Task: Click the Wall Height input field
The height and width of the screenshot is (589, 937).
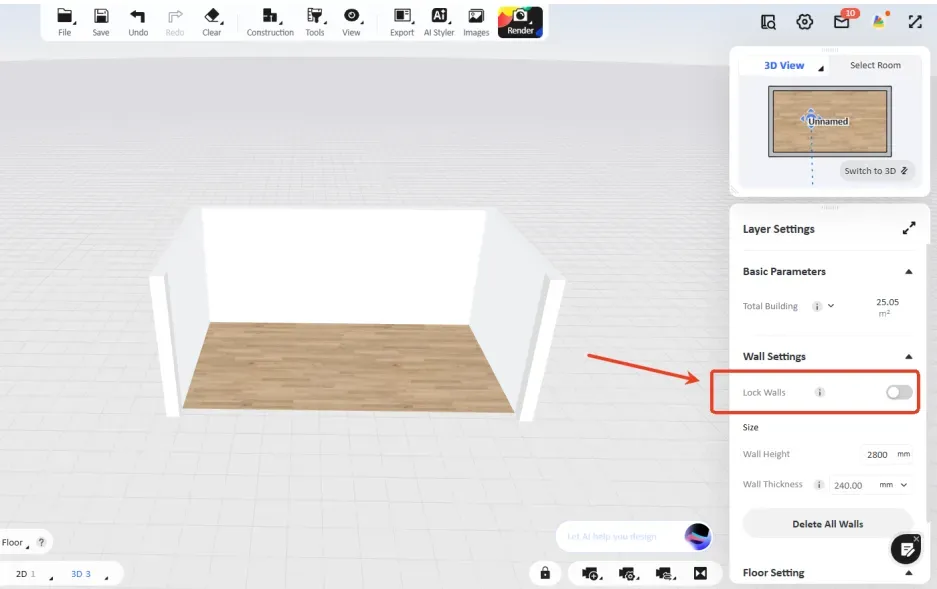Action: pos(878,454)
